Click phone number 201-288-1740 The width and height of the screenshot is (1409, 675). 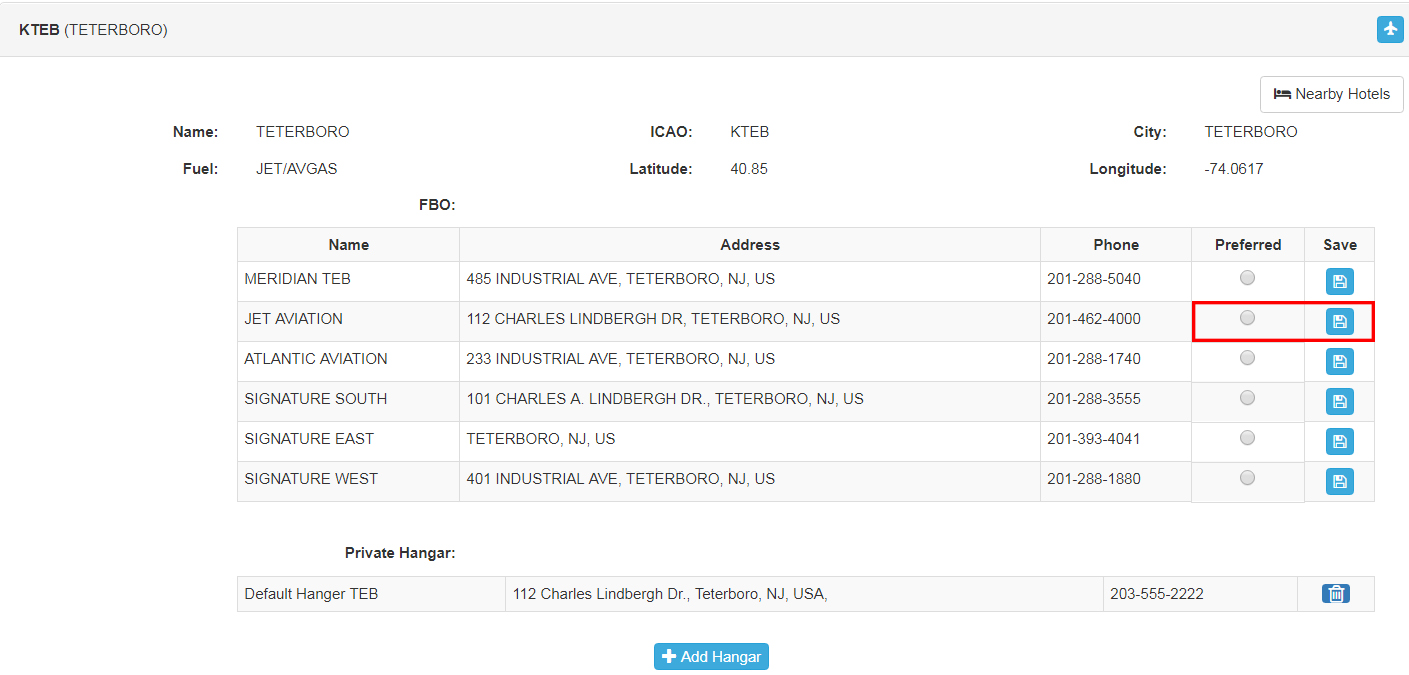(1094, 359)
